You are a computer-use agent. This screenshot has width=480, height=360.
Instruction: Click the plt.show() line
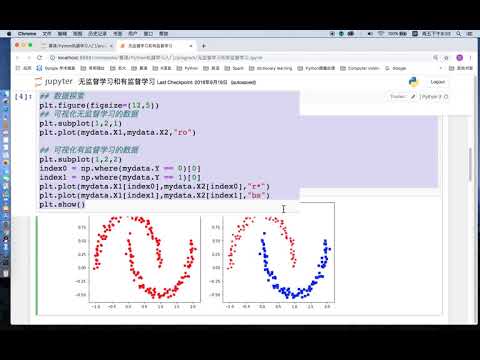click(x=62, y=204)
